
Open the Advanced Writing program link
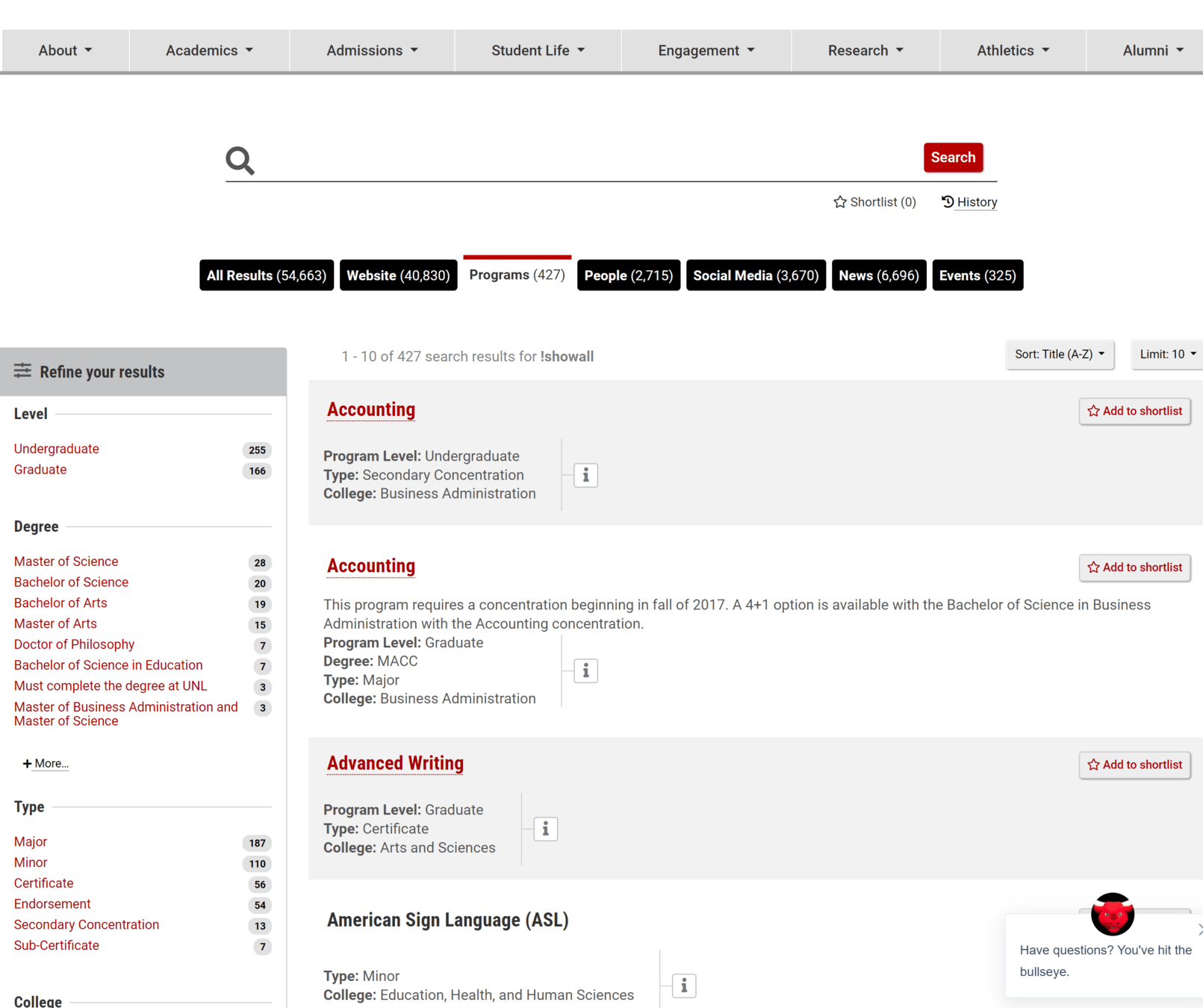(395, 764)
